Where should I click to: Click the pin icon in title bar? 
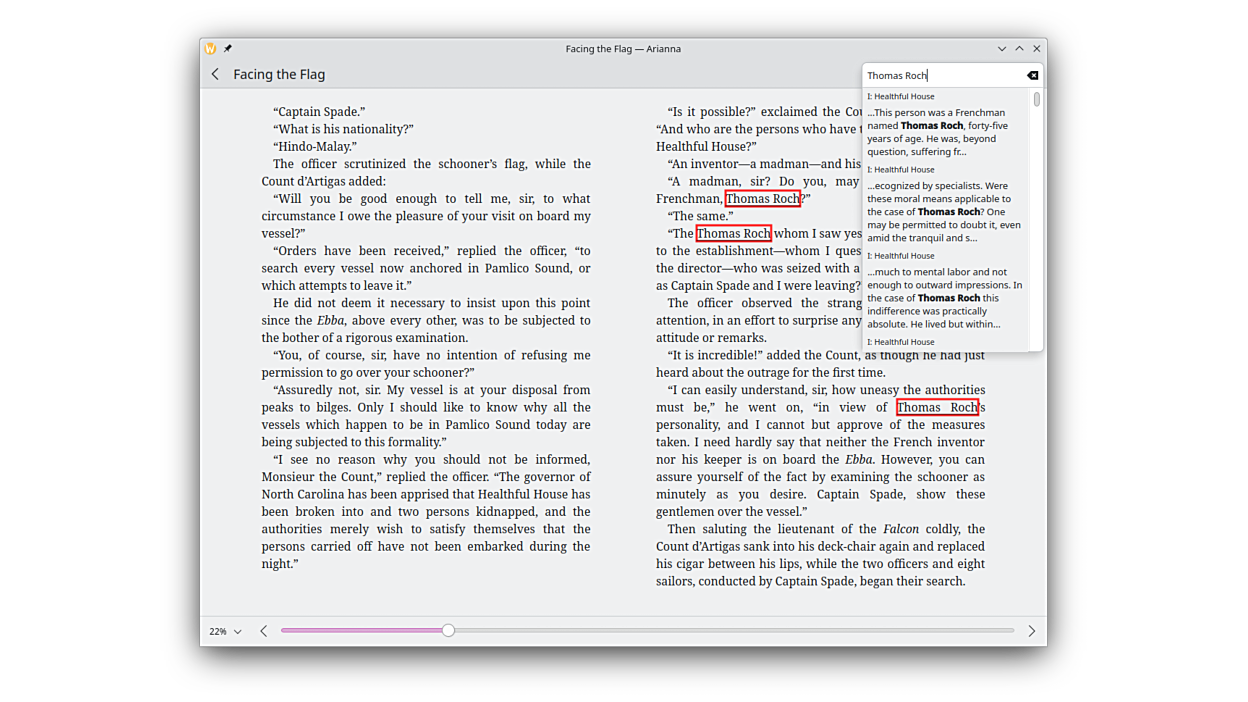pos(228,48)
